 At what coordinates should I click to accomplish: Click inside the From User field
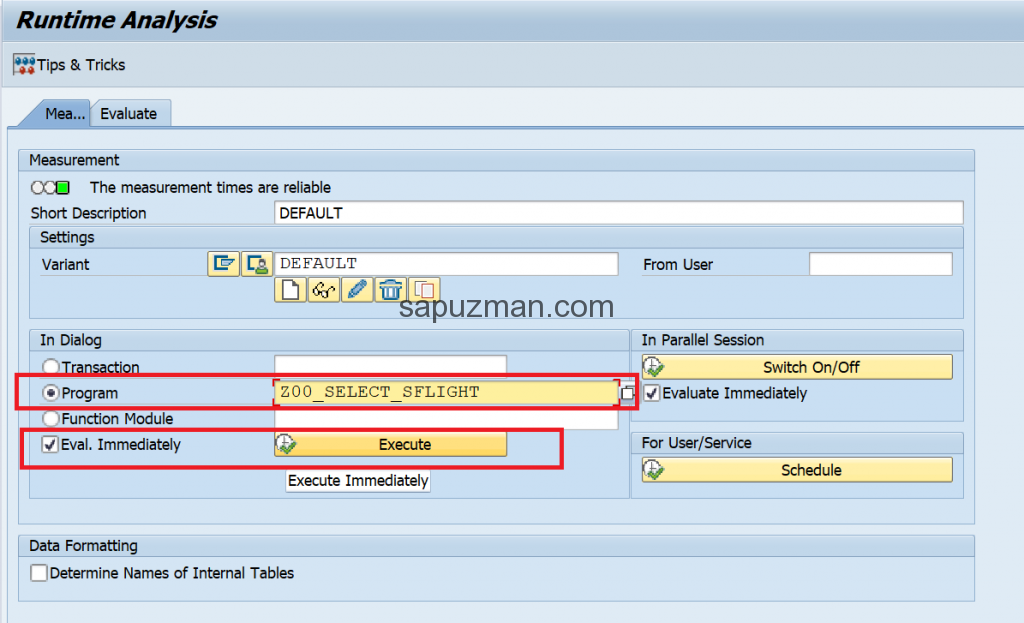point(879,263)
